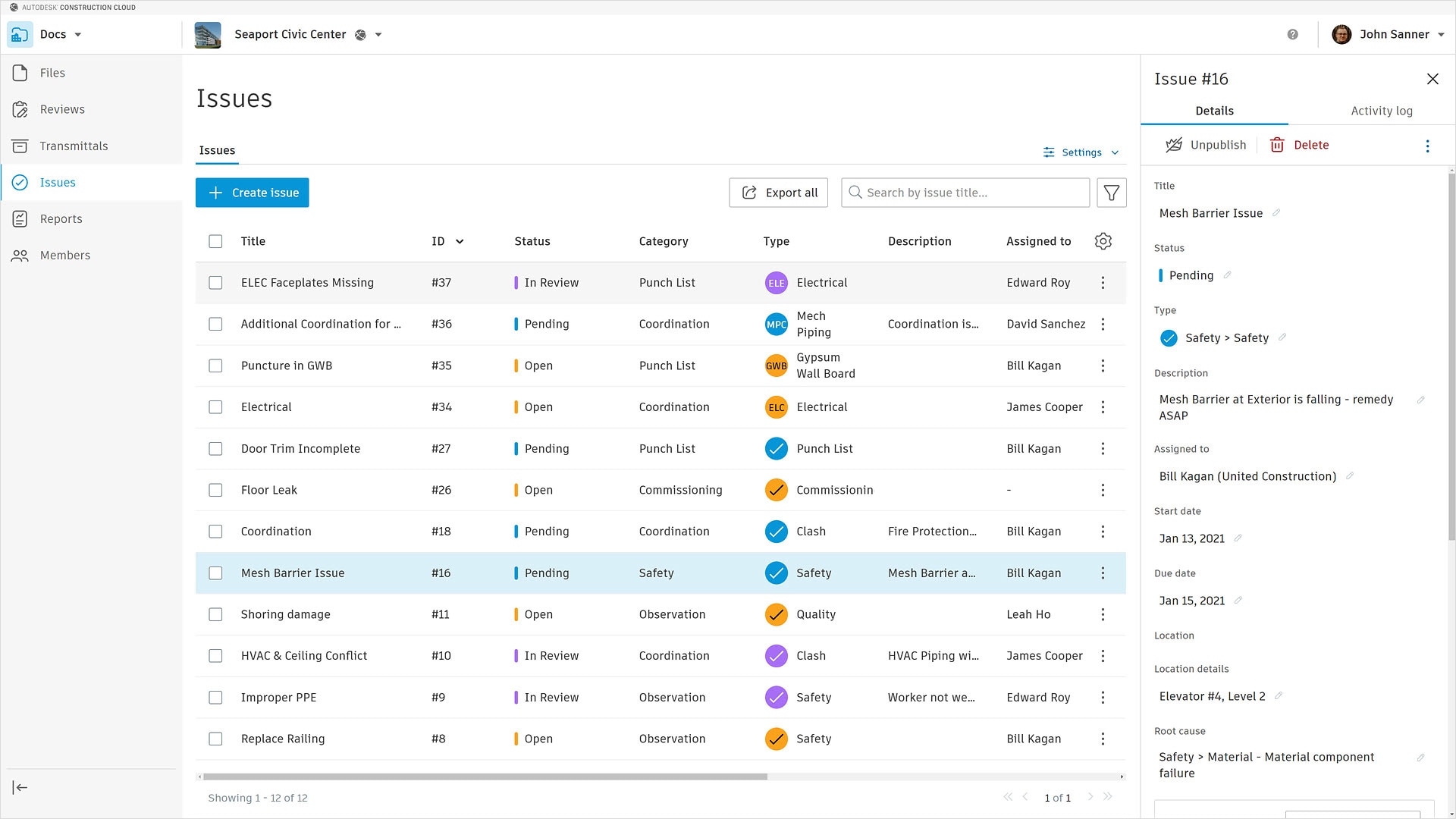Viewport: 1456px width, 819px height.
Task: Click the table column settings gear
Action: [1103, 241]
